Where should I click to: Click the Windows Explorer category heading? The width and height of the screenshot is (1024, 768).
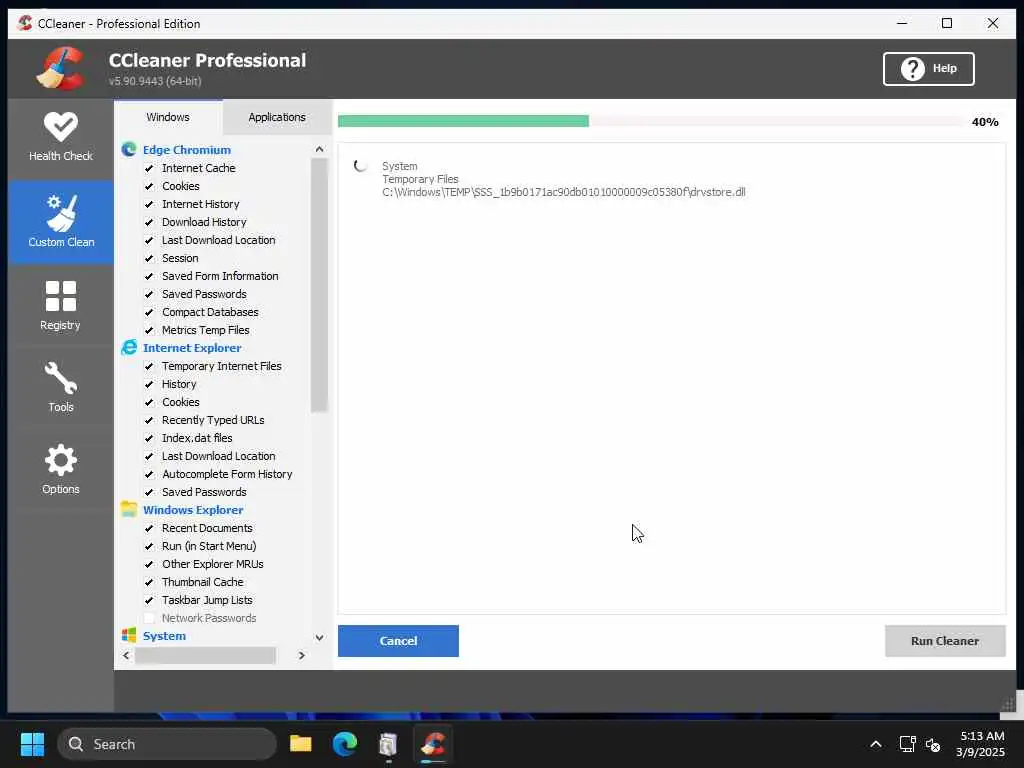coord(193,509)
